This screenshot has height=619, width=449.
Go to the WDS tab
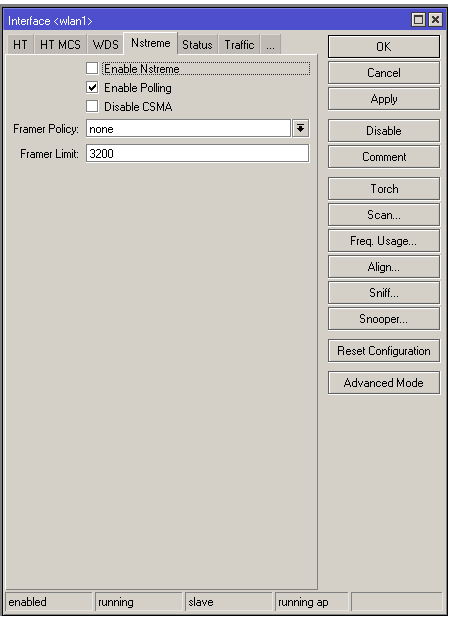pos(105,45)
